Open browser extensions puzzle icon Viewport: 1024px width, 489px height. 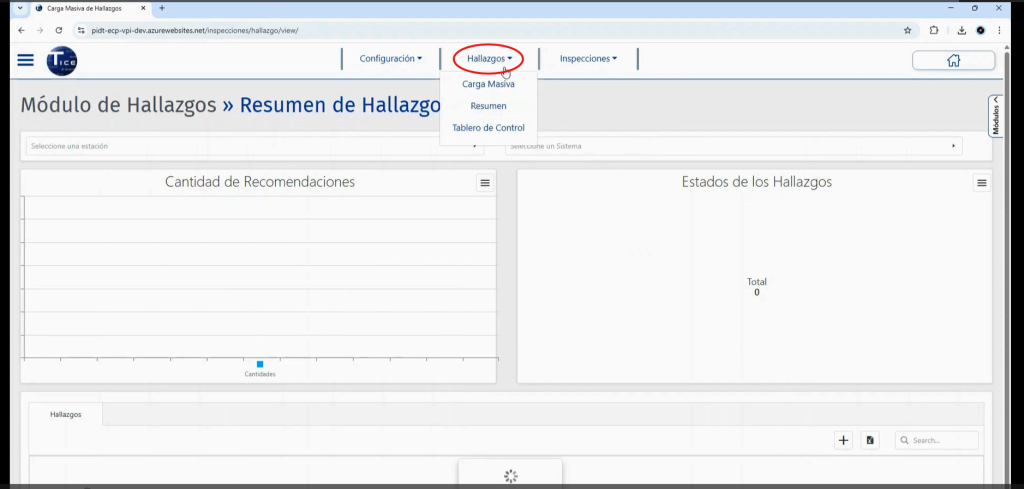[934, 30]
